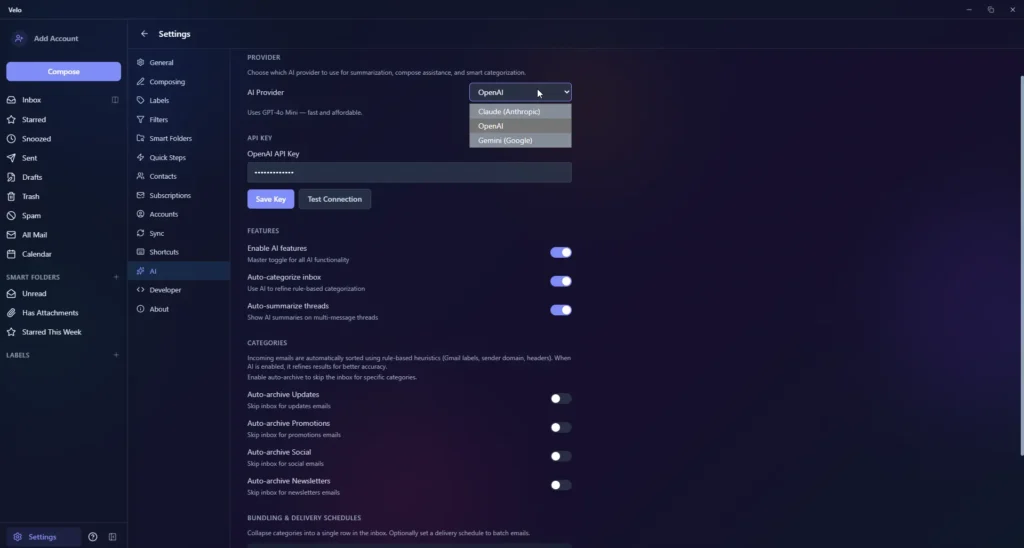Click the Composing pencil icon

(140, 82)
